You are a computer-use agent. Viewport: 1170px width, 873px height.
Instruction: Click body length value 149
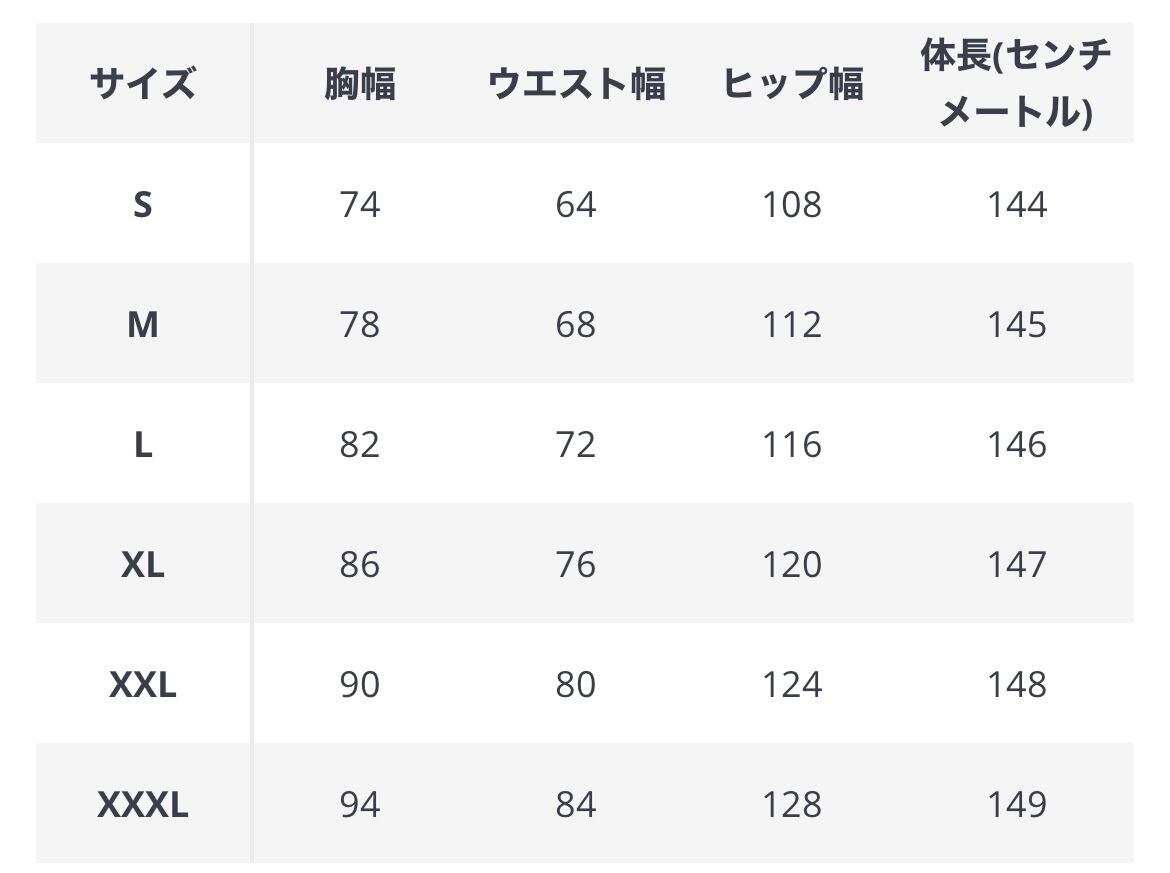(1016, 805)
